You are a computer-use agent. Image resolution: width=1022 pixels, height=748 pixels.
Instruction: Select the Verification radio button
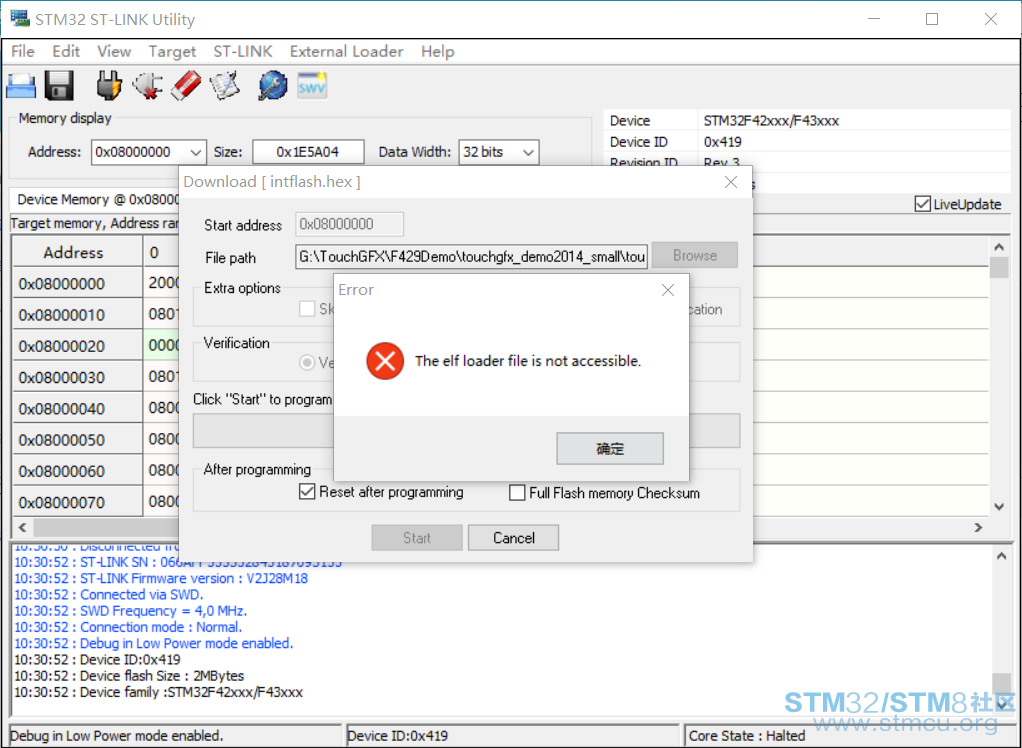tap(306, 363)
